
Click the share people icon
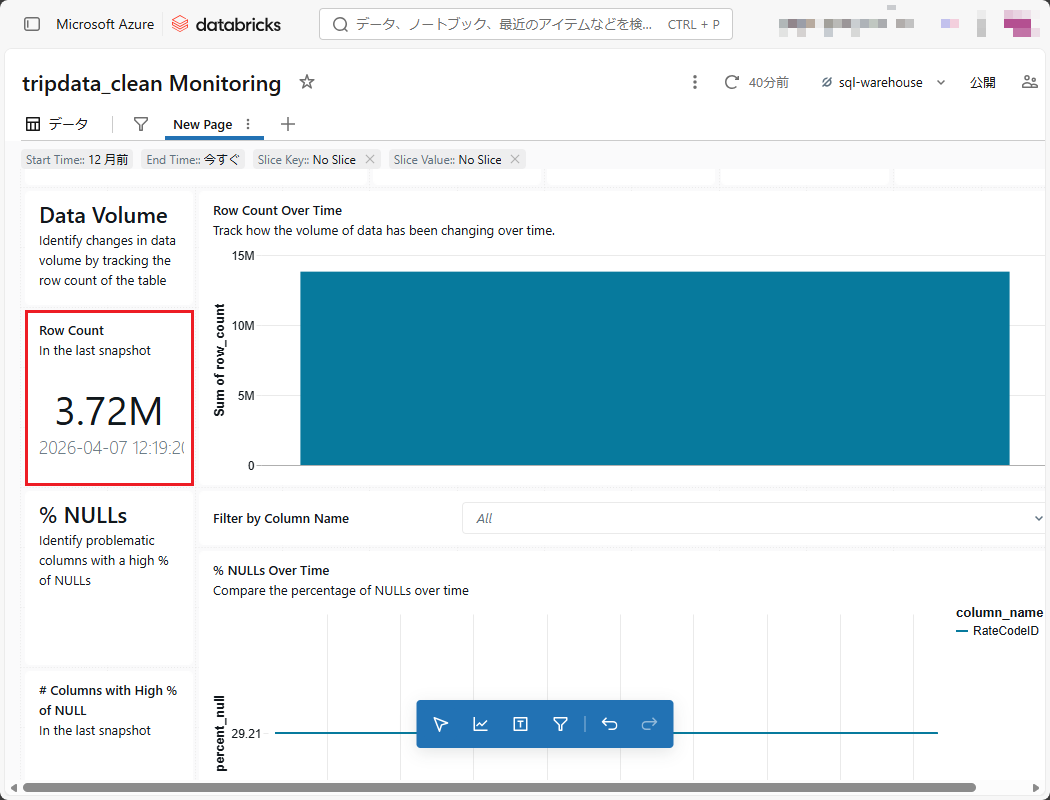[1029, 82]
